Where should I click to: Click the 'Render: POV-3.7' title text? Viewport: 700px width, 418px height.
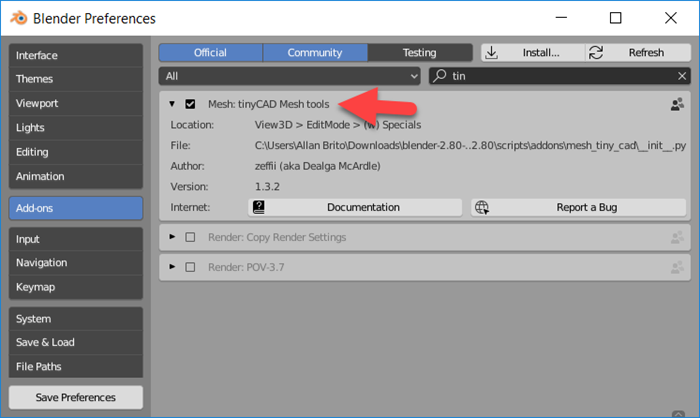[x=246, y=268]
